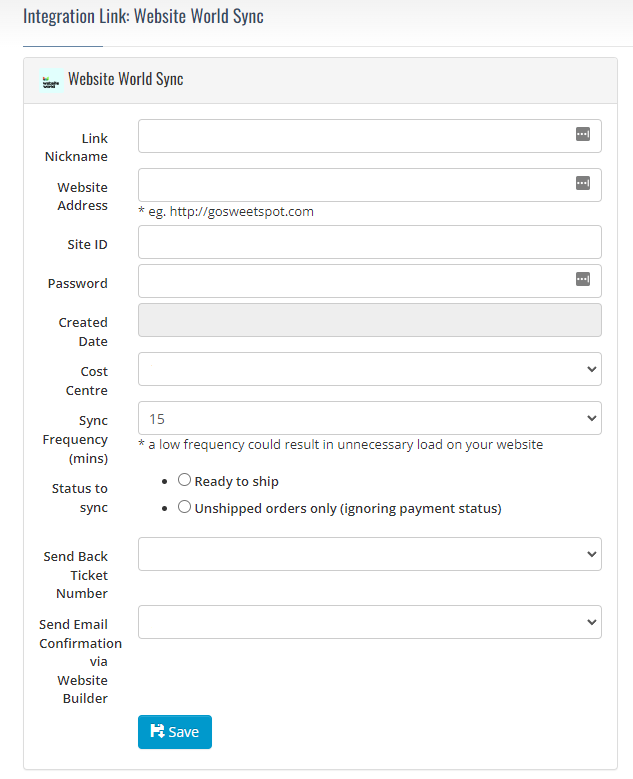The image size is (633, 779).
Task: Focus the Link Nickname text field
Action: pyautogui.click(x=355, y=136)
